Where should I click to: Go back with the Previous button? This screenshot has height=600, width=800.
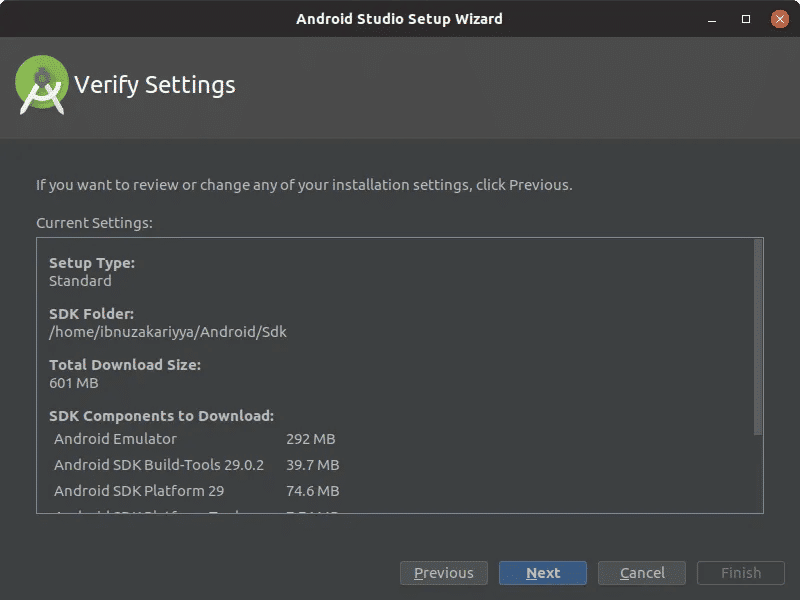pyautogui.click(x=443, y=573)
